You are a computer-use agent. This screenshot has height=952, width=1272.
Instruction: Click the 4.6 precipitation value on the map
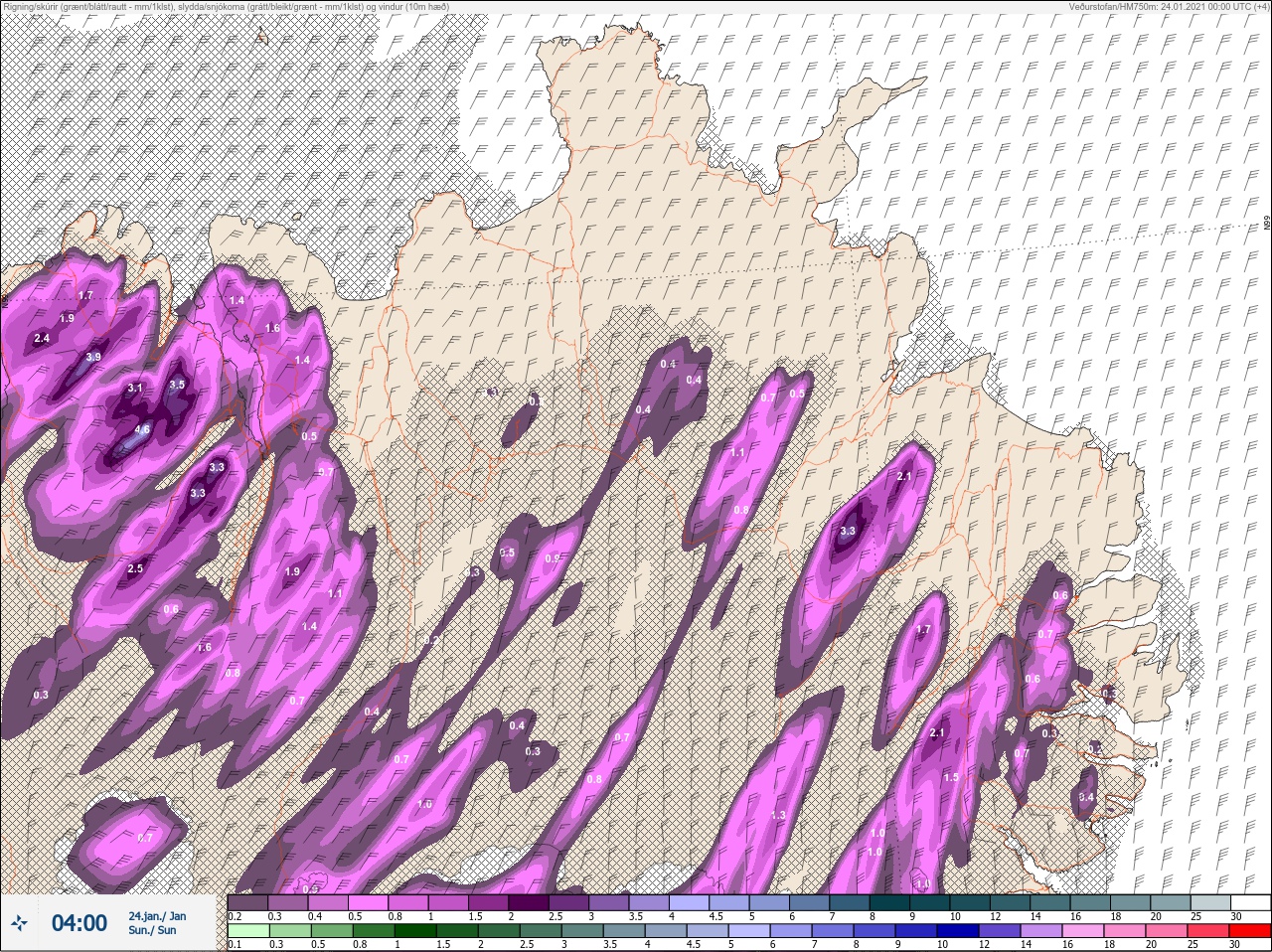(x=142, y=430)
